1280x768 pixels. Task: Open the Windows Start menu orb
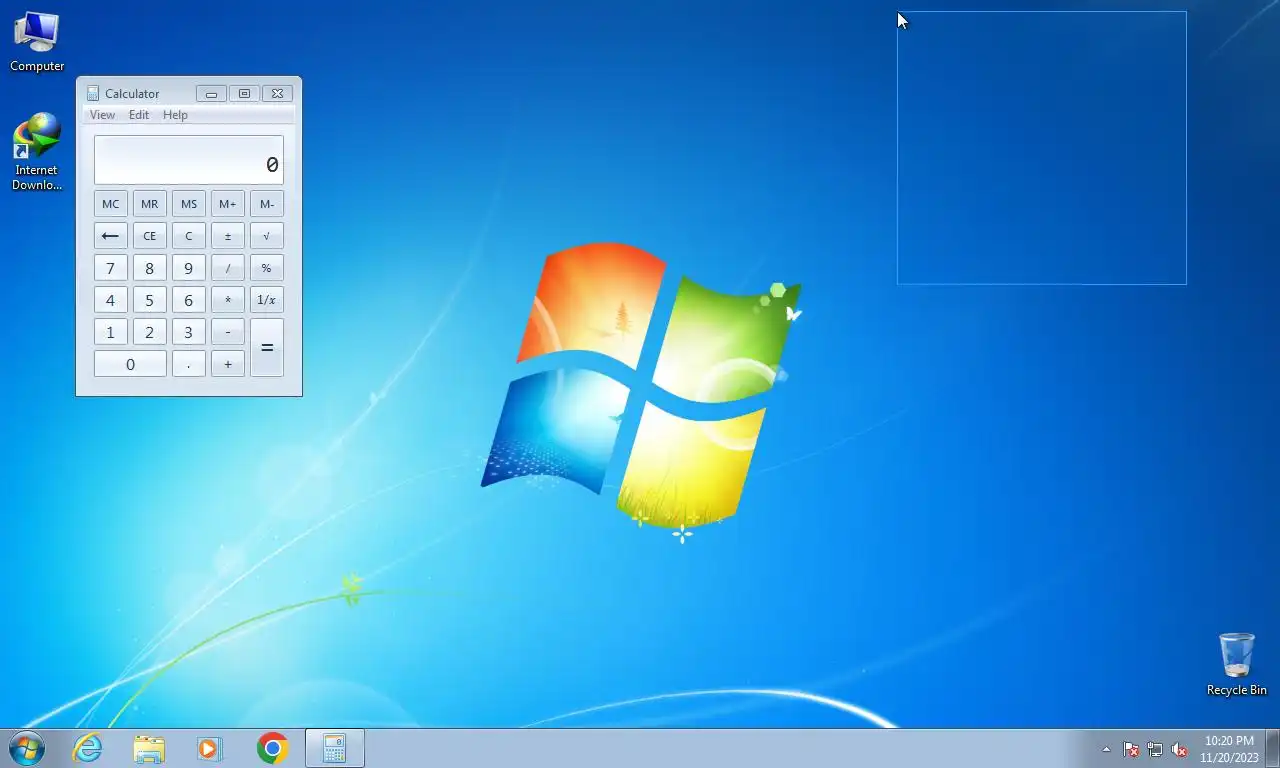coord(27,748)
